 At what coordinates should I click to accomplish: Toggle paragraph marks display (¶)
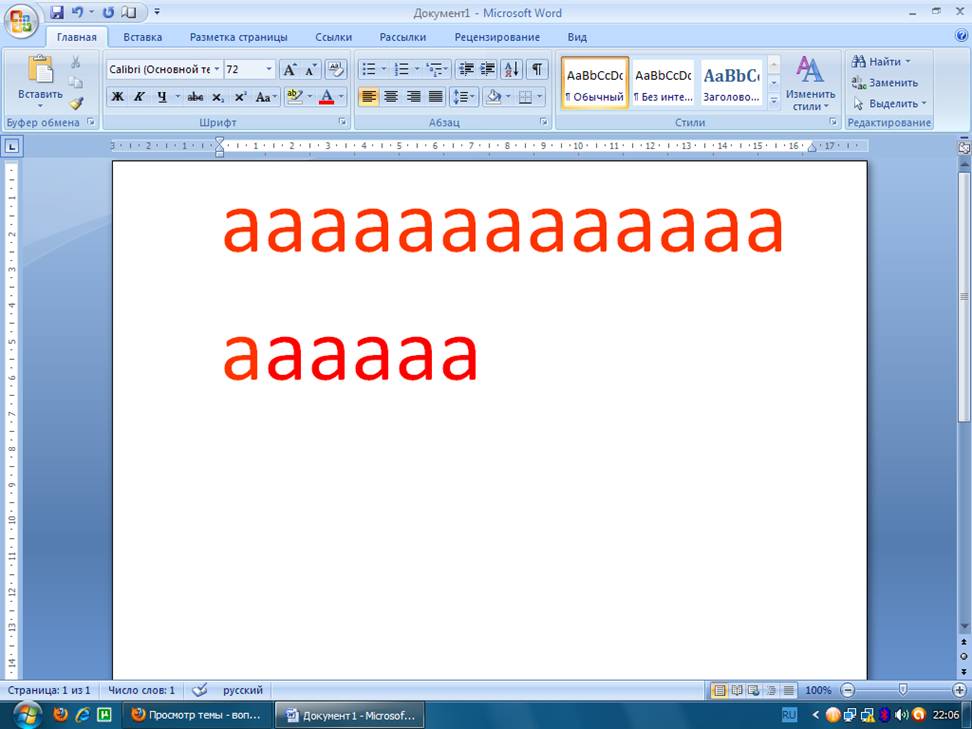538,69
